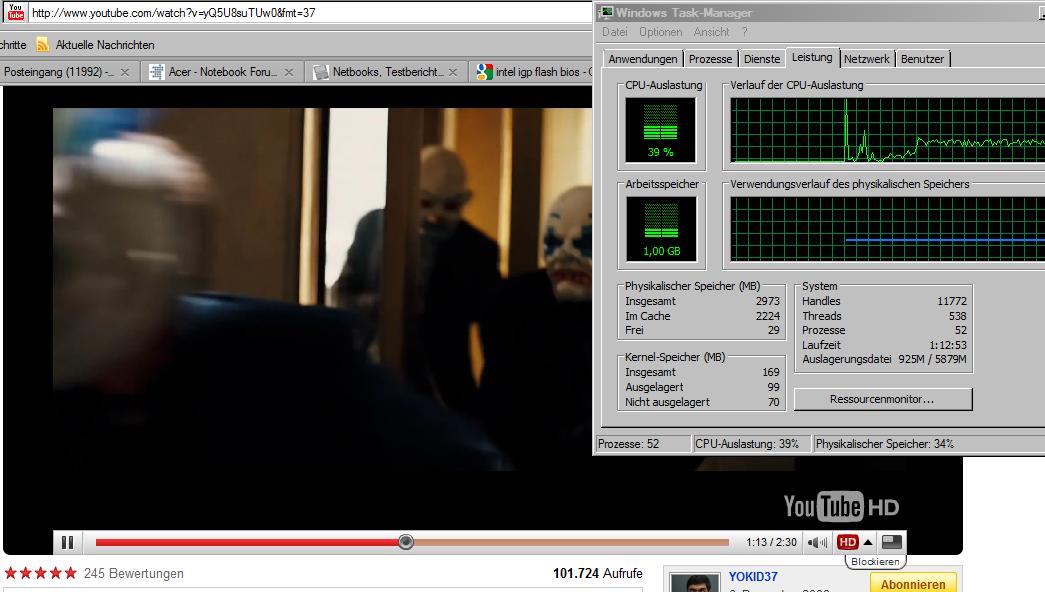Viewport: 1045px width, 592px height.
Task: Close the Netbooks, Testbericht tab
Action: coord(453,72)
